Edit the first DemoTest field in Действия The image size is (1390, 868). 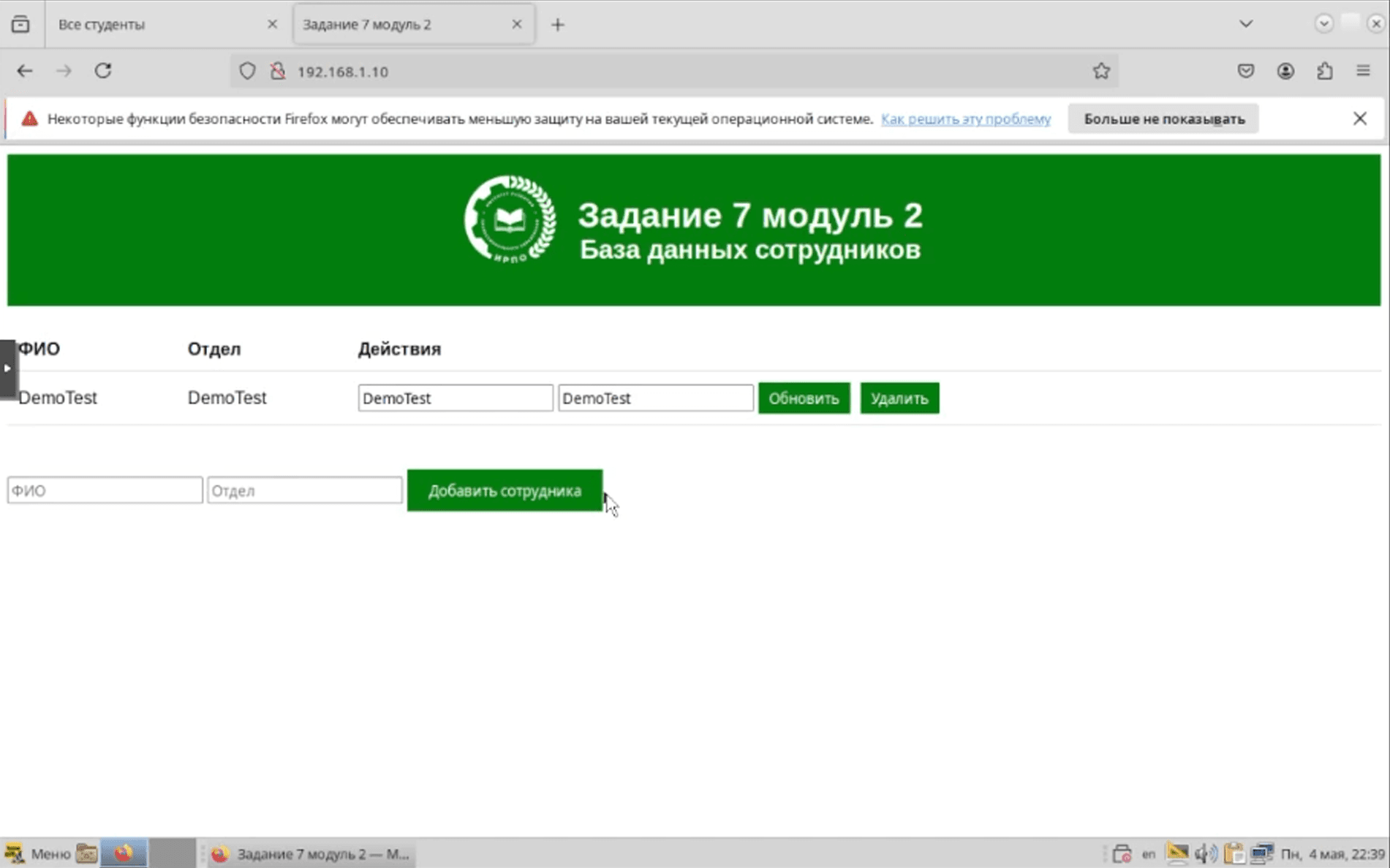pyautogui.click(x=456, y=398)
